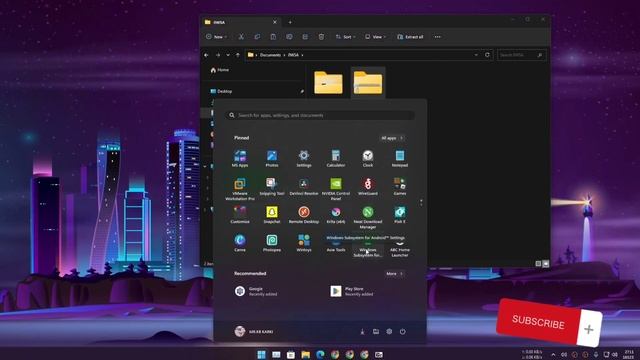Click Copy in File Explorer toolbar

point(257,37)
